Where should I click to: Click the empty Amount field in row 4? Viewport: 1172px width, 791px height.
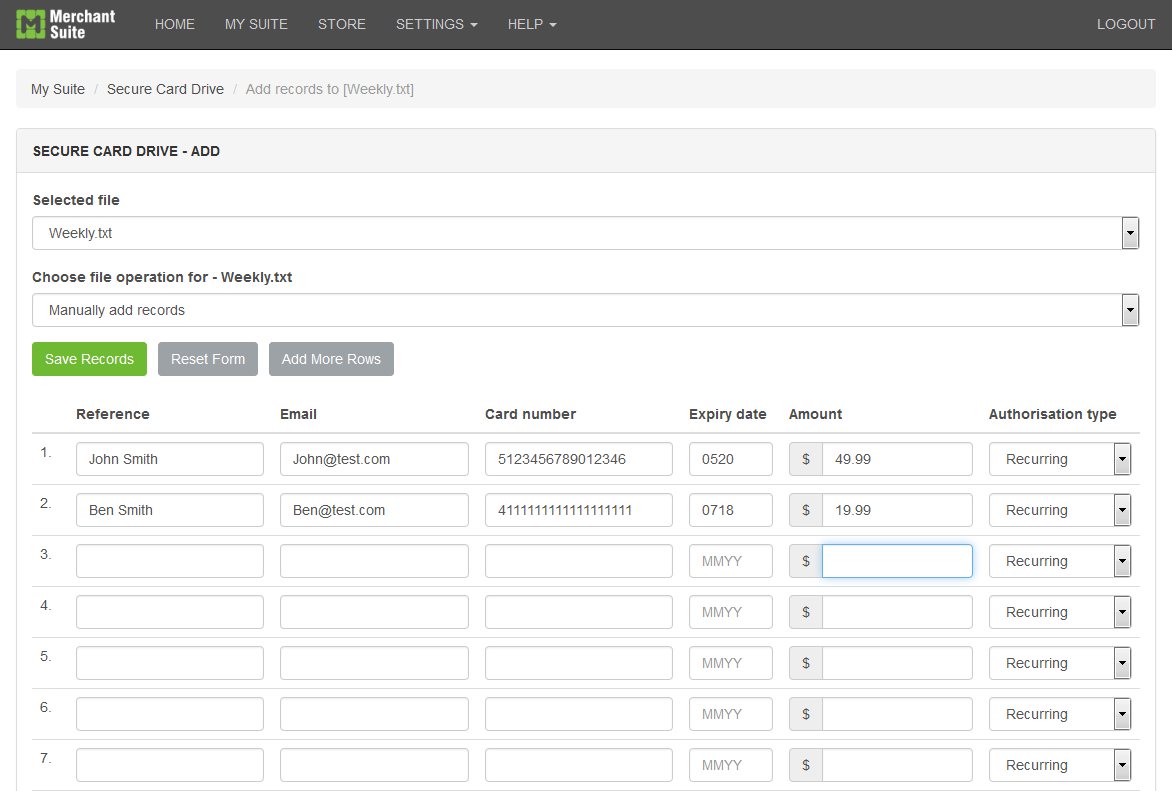coord(897,612)
